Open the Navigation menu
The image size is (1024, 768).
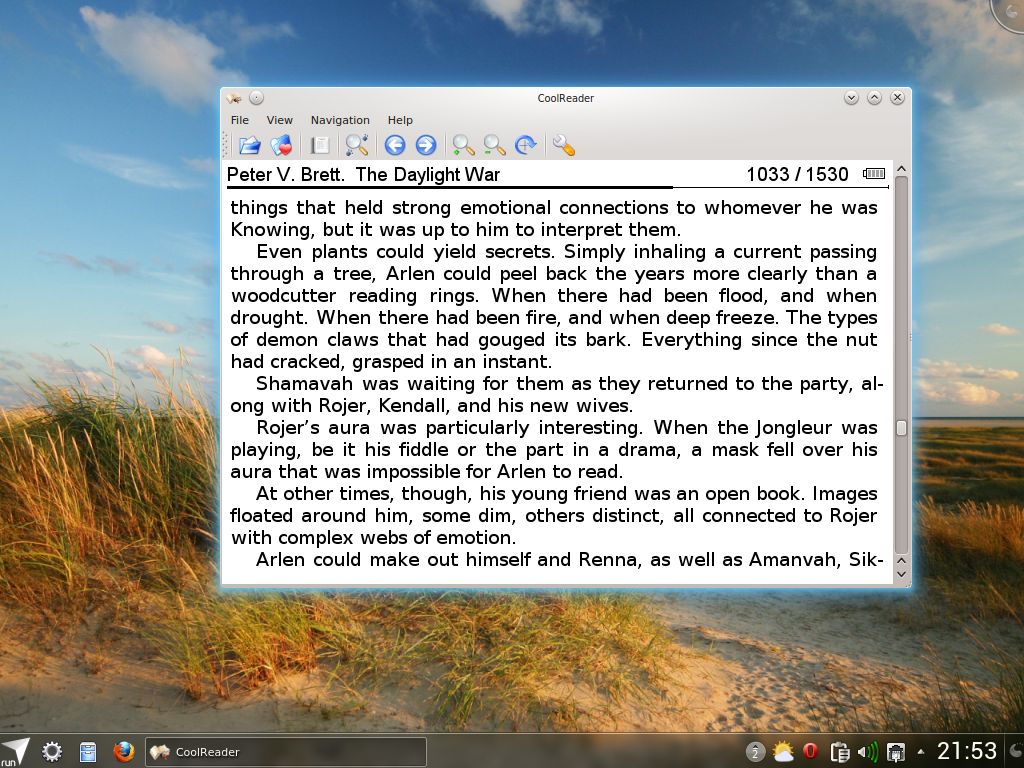[x=340, y=120]
